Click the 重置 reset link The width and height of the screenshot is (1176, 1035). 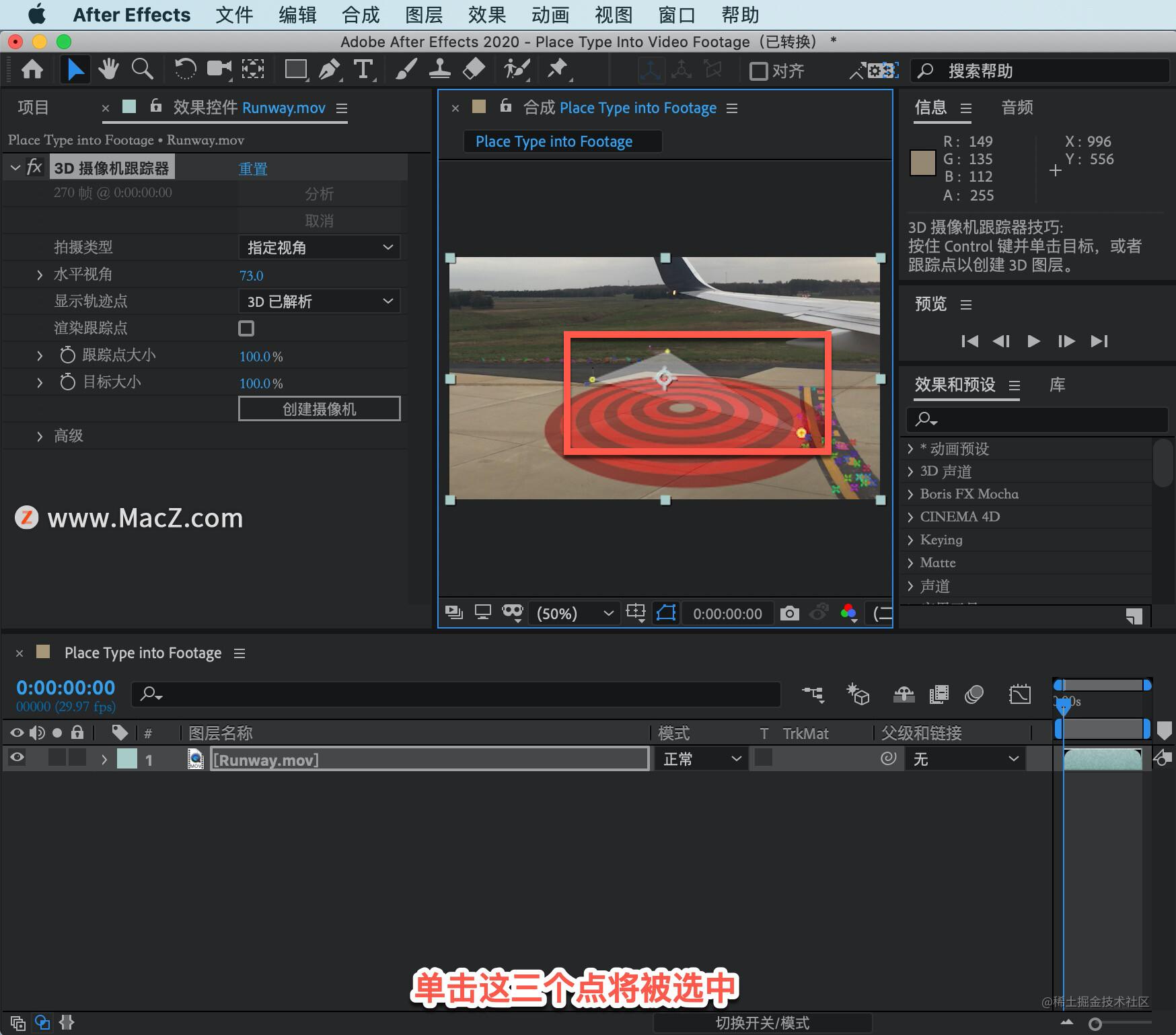tap(253, 168)
